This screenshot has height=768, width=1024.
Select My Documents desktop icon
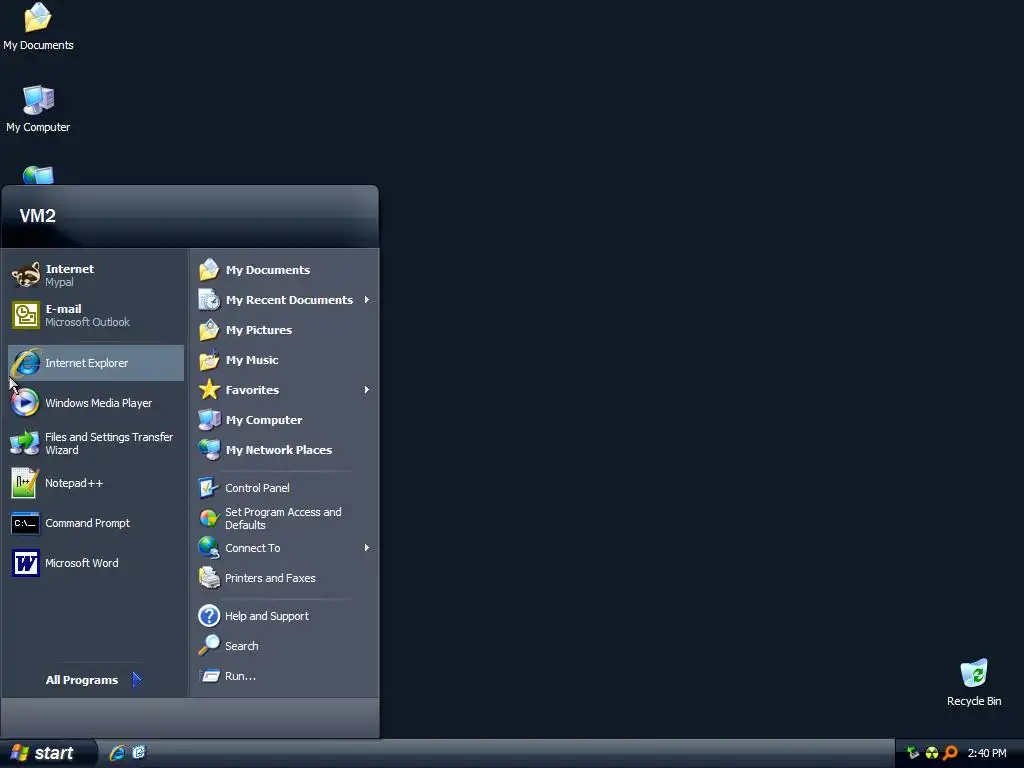[x=38, y=27]
